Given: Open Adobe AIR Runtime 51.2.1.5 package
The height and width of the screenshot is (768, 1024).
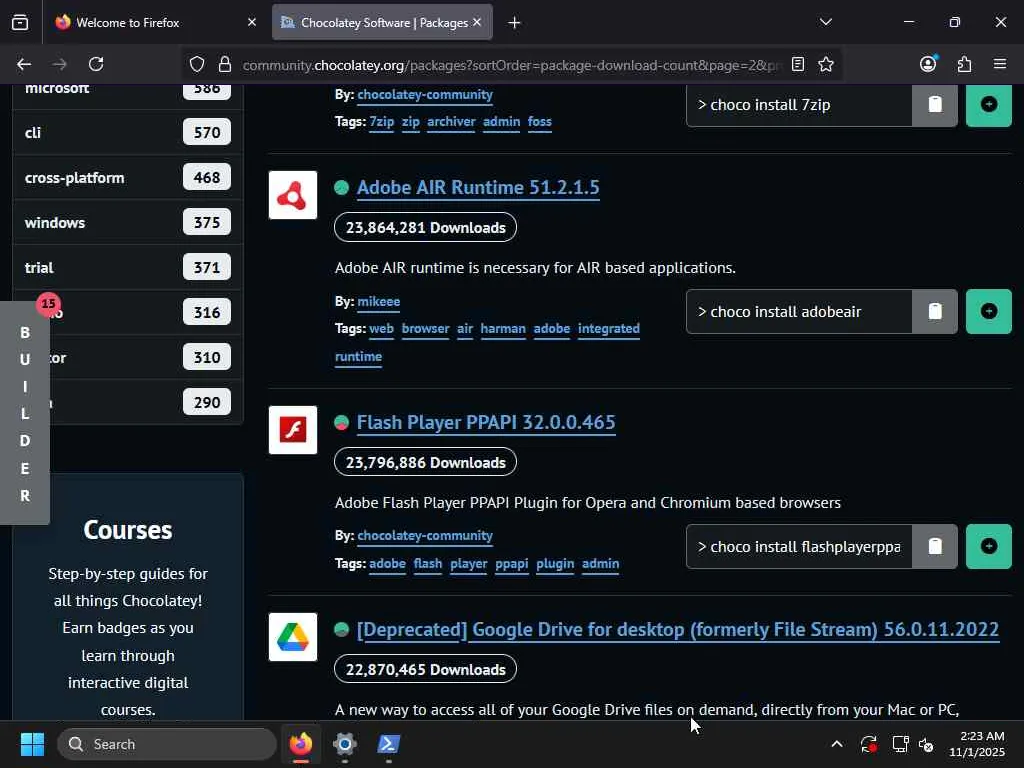Looking at the screenshot, I should 477,187.
